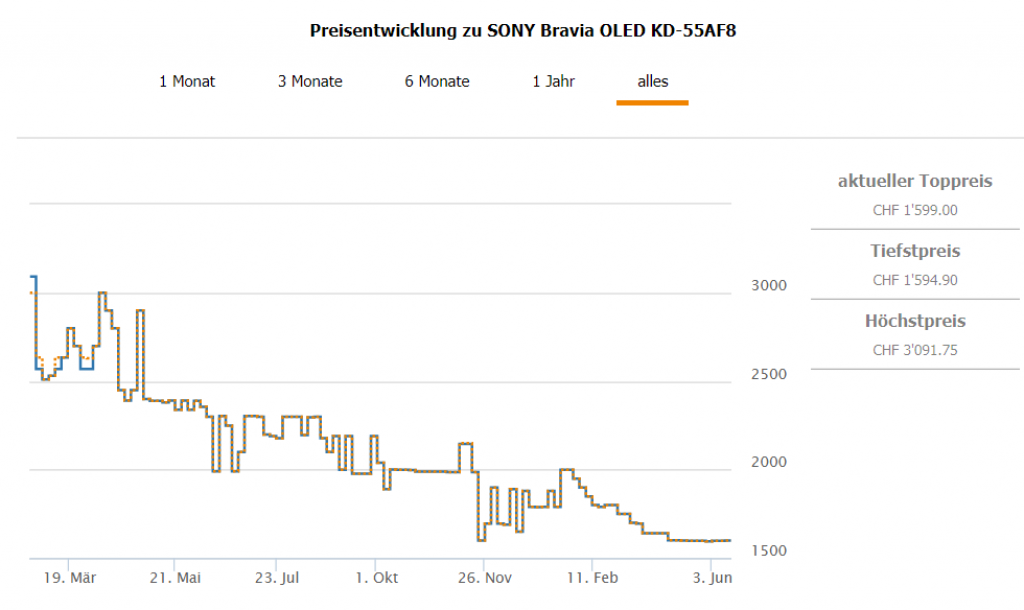Viewport: 1024px width, 610px height.
Task: Show the "6 Monate" price history
Action: tap(437, 82)
